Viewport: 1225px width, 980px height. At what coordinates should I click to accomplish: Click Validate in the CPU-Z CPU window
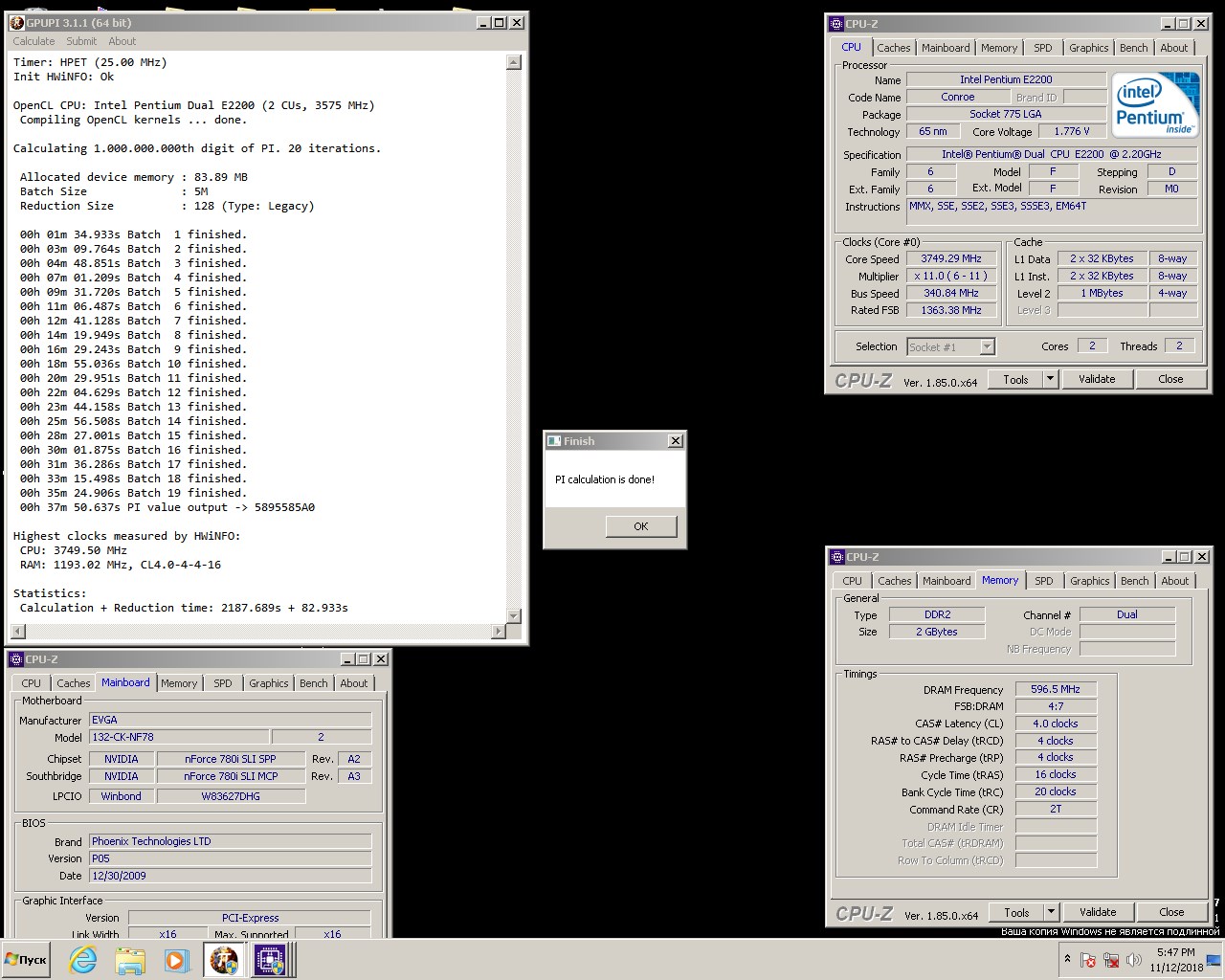(x=1097, y=379)
